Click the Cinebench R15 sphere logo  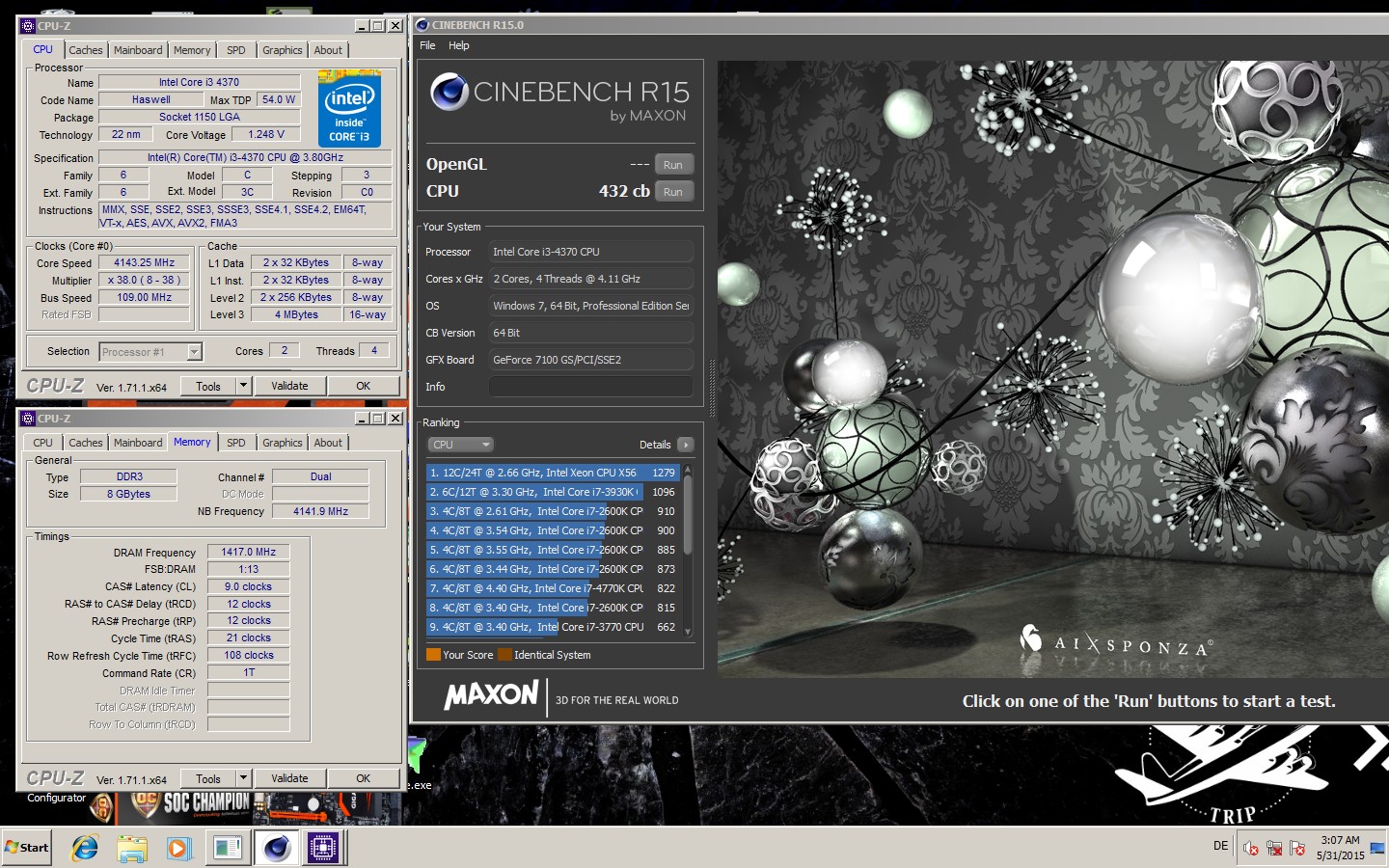(x=449, y=92)
